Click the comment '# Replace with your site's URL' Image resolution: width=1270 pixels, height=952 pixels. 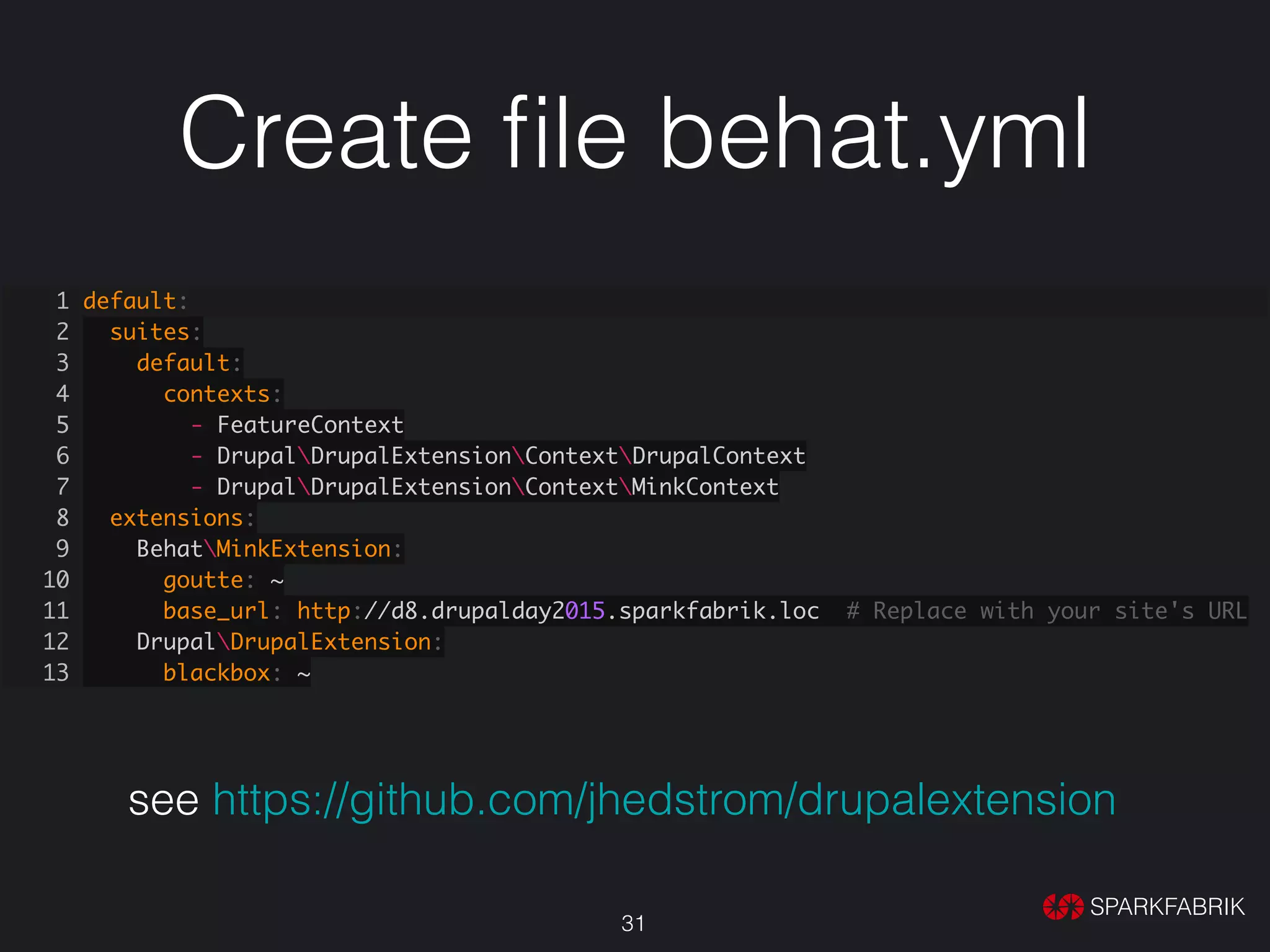pos(1047,611)
